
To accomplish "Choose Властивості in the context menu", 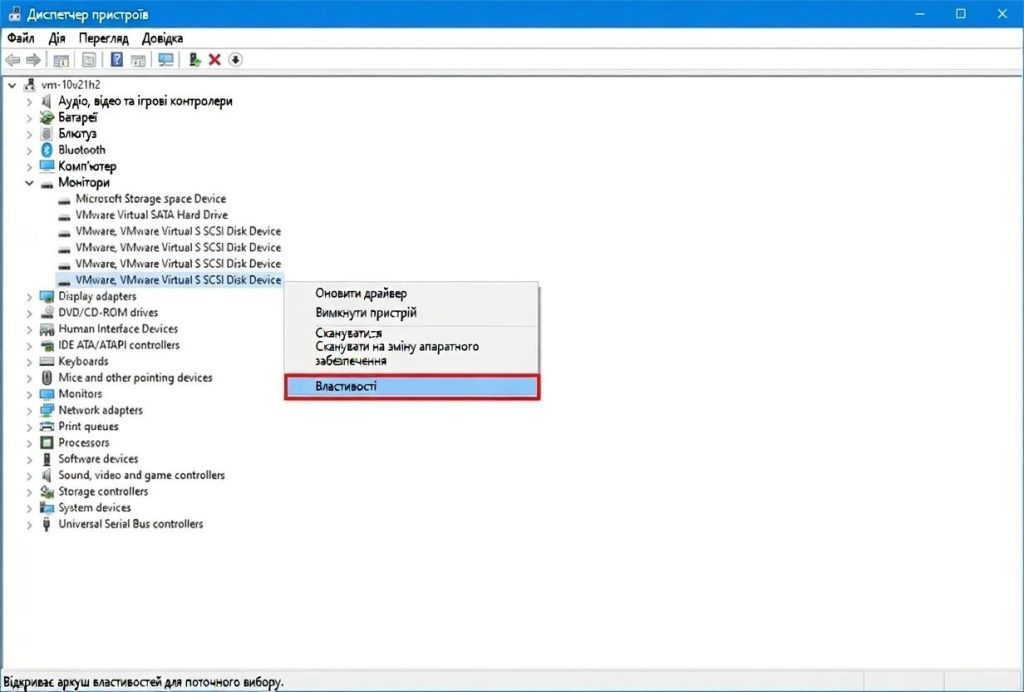I will tap(412, 387).
